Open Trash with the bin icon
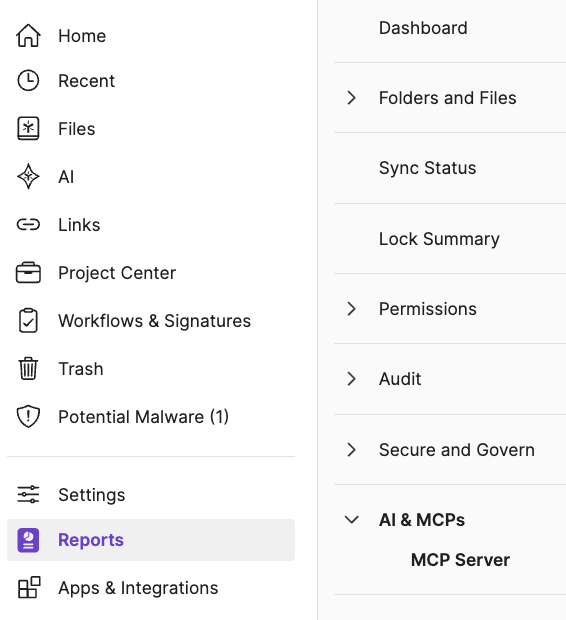Viewport: 566px width, 620px height. point(28,369)
